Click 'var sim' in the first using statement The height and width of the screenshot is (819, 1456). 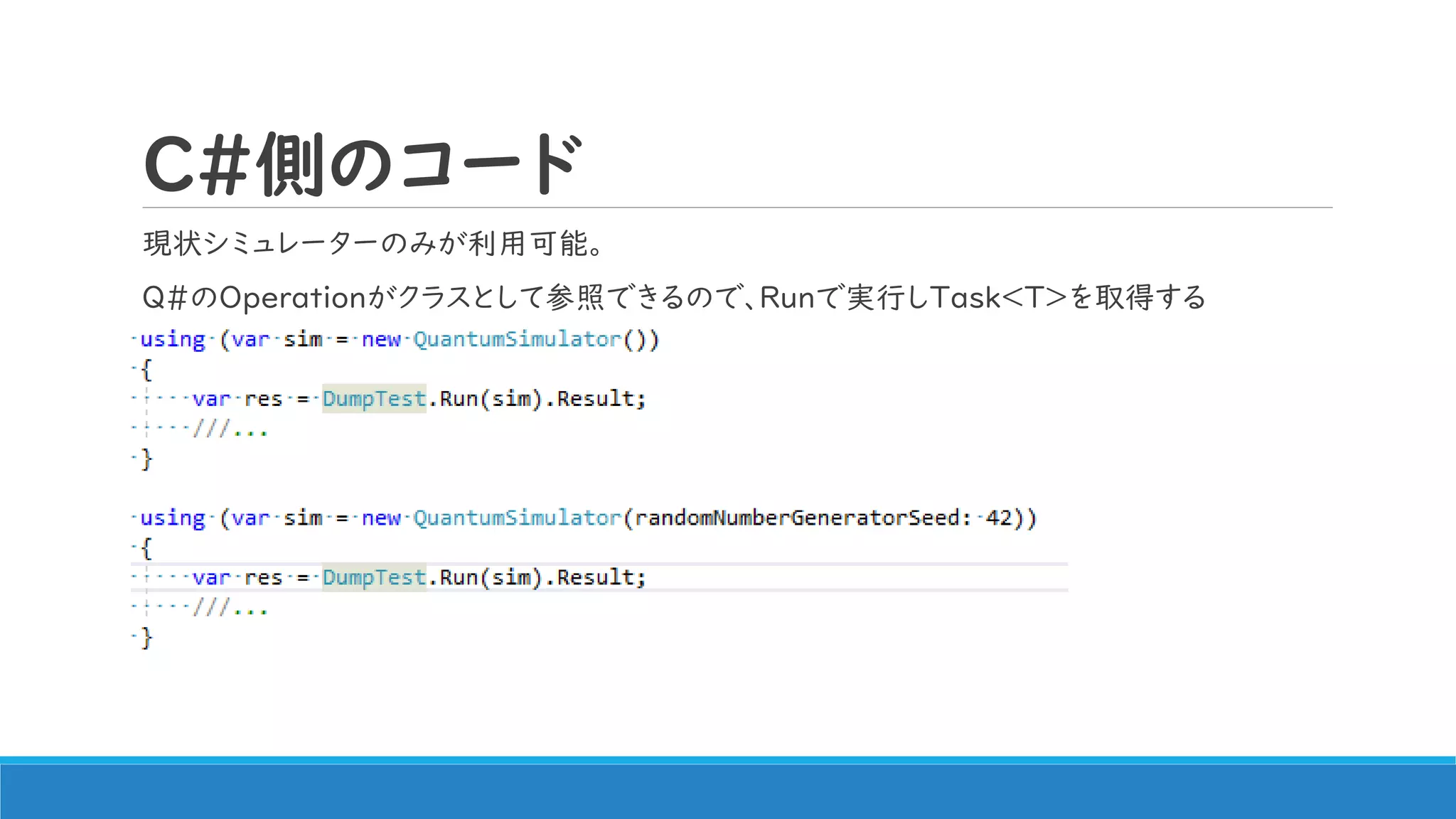pyautogui.click(x=277, y=339)
